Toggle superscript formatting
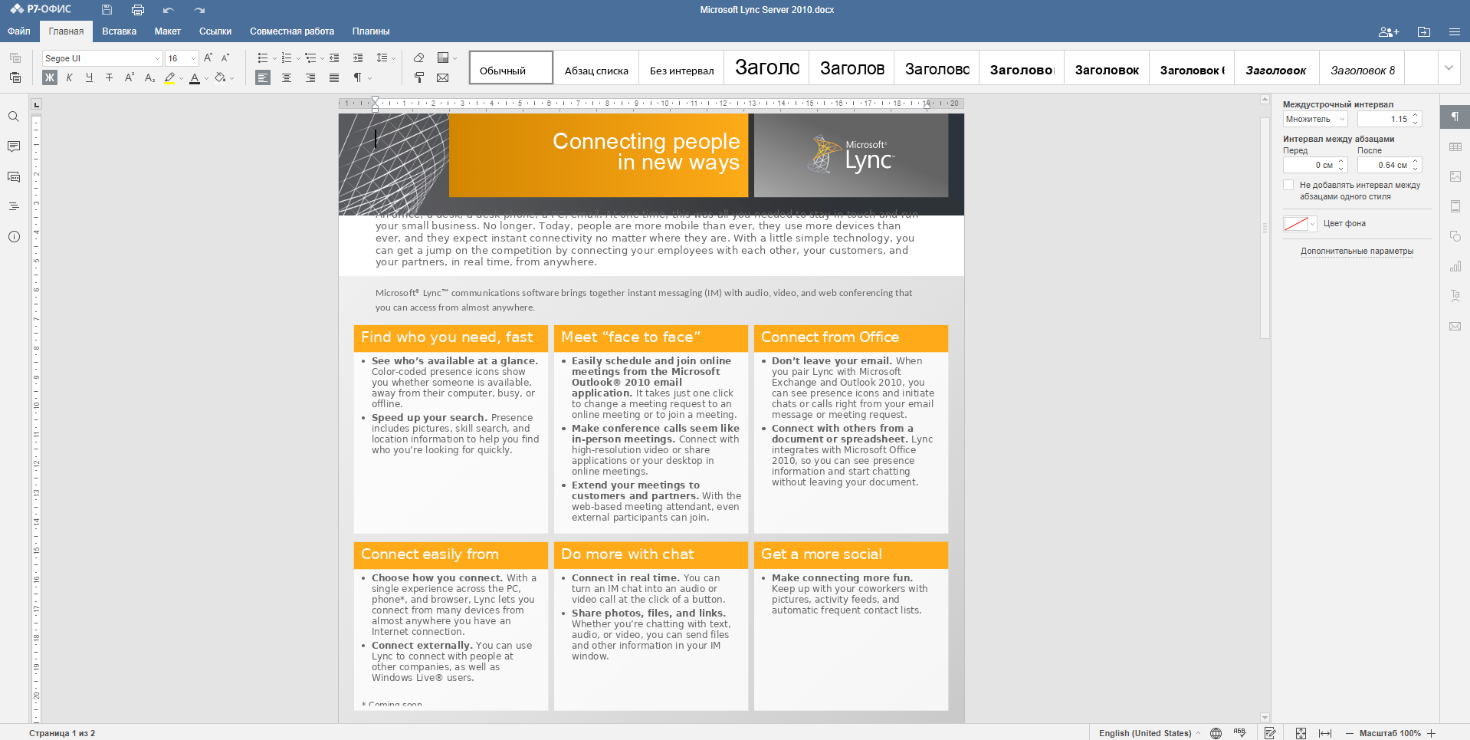The width and height of the screenshot is (1470, 740). tap(130, 77)
